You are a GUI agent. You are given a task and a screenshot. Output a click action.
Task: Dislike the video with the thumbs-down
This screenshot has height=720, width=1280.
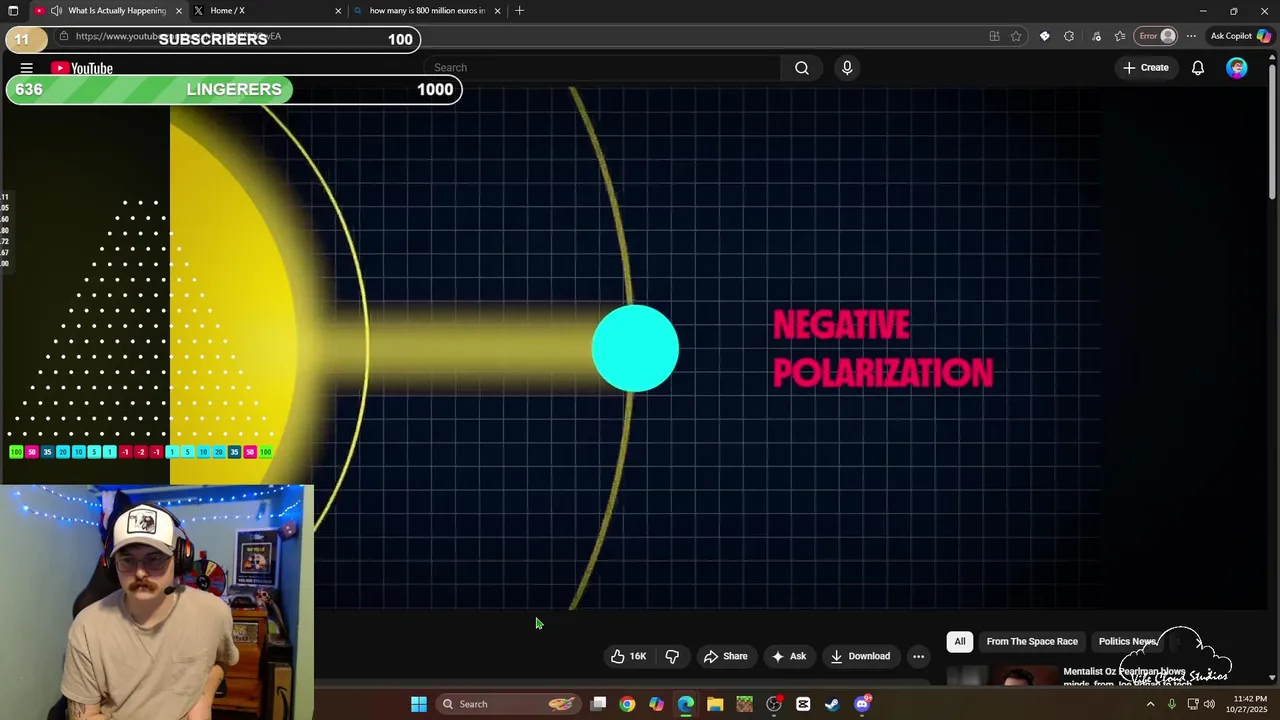tap(672, 656)
